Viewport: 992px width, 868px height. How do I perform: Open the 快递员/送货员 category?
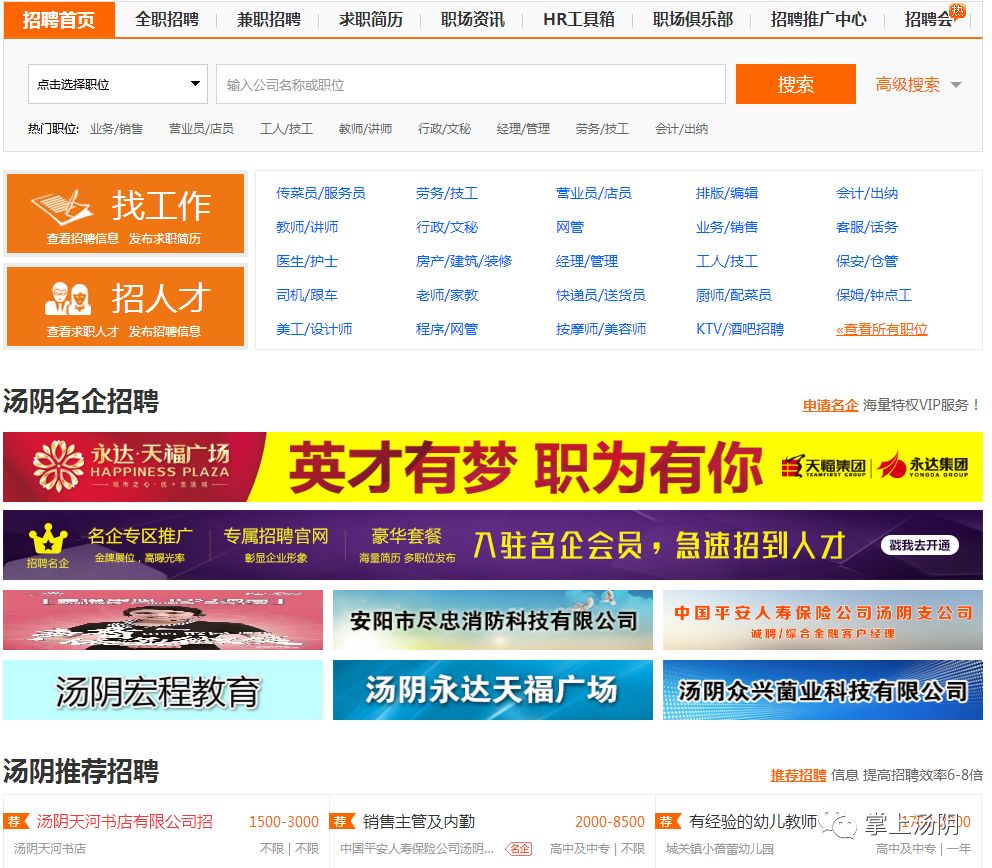(x=601, y=295)
